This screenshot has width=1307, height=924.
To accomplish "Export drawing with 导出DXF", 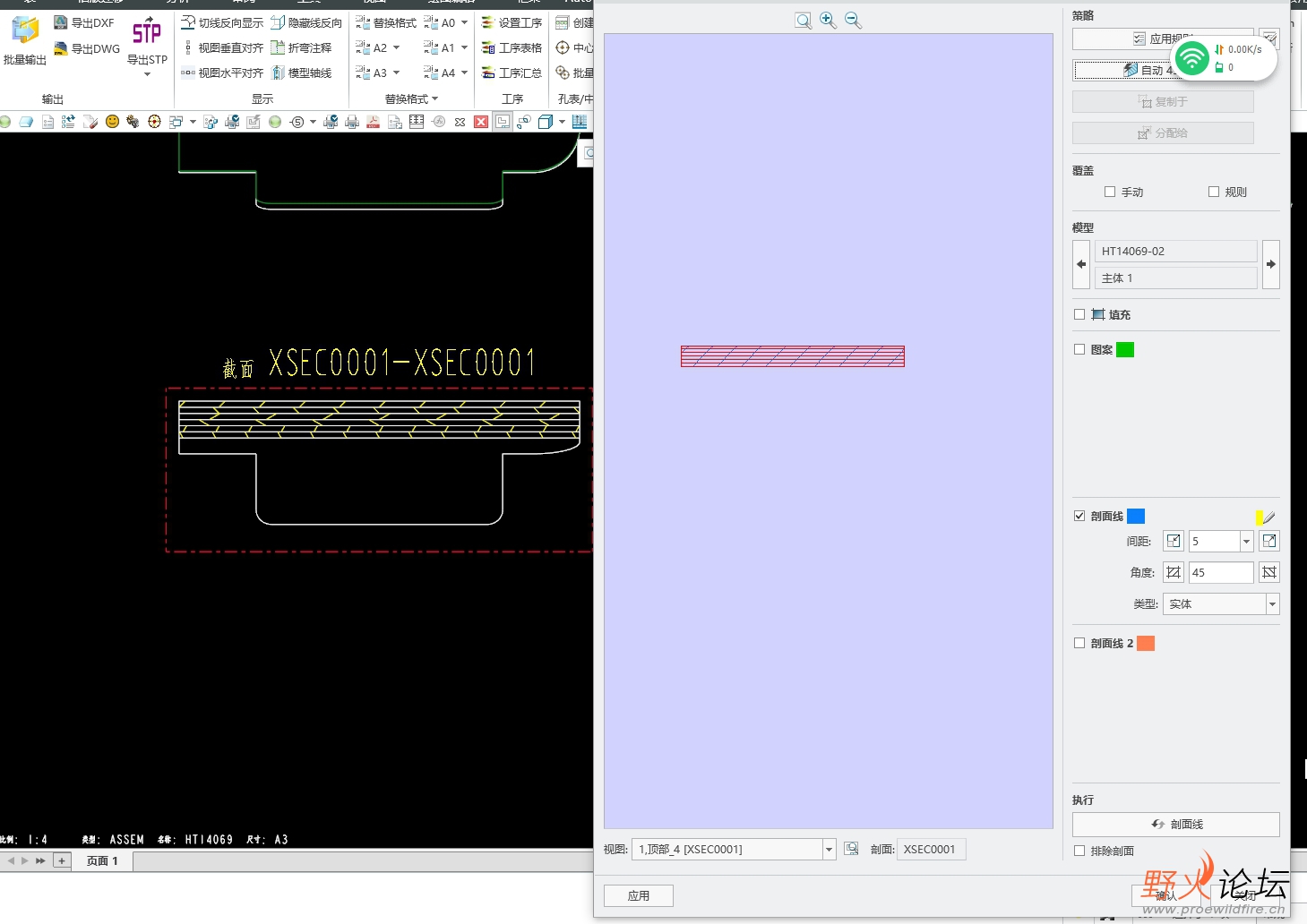I will pyautogui.click(x=84, y=22).
